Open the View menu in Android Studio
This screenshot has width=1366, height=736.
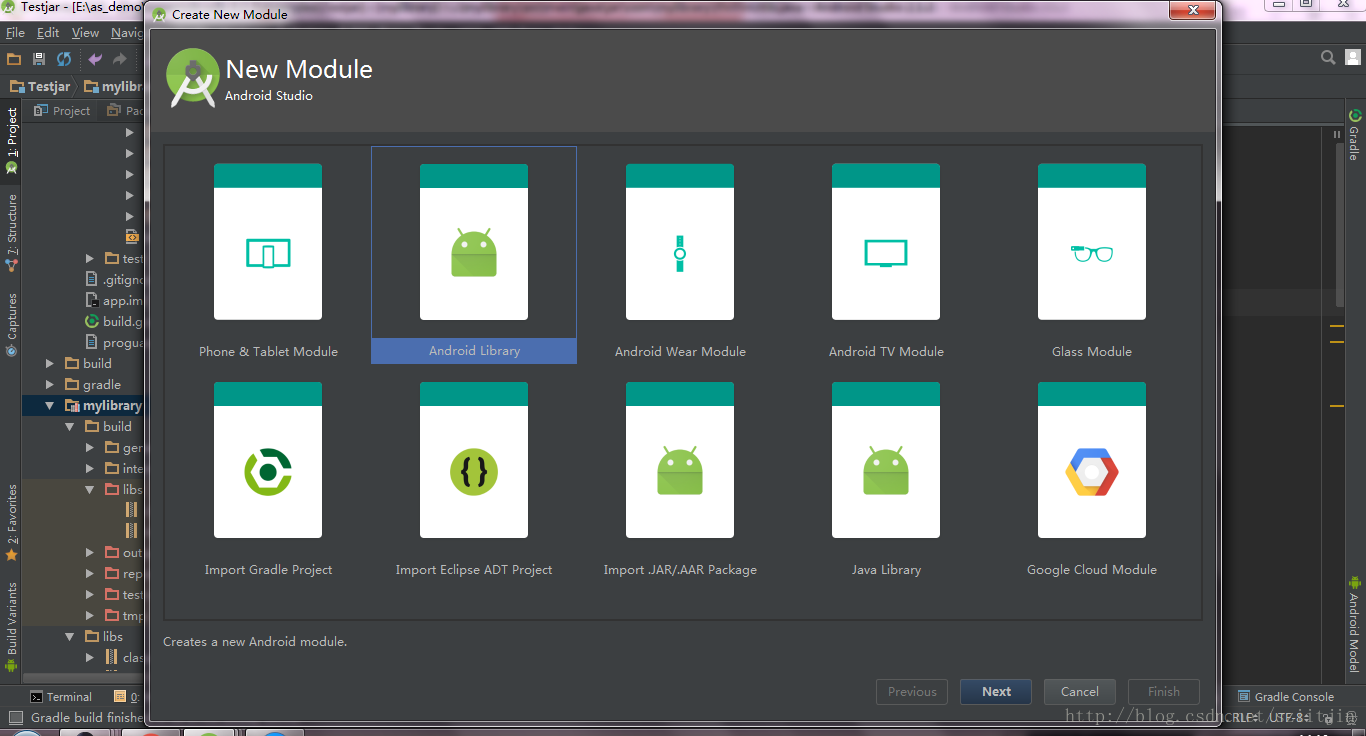85,33
